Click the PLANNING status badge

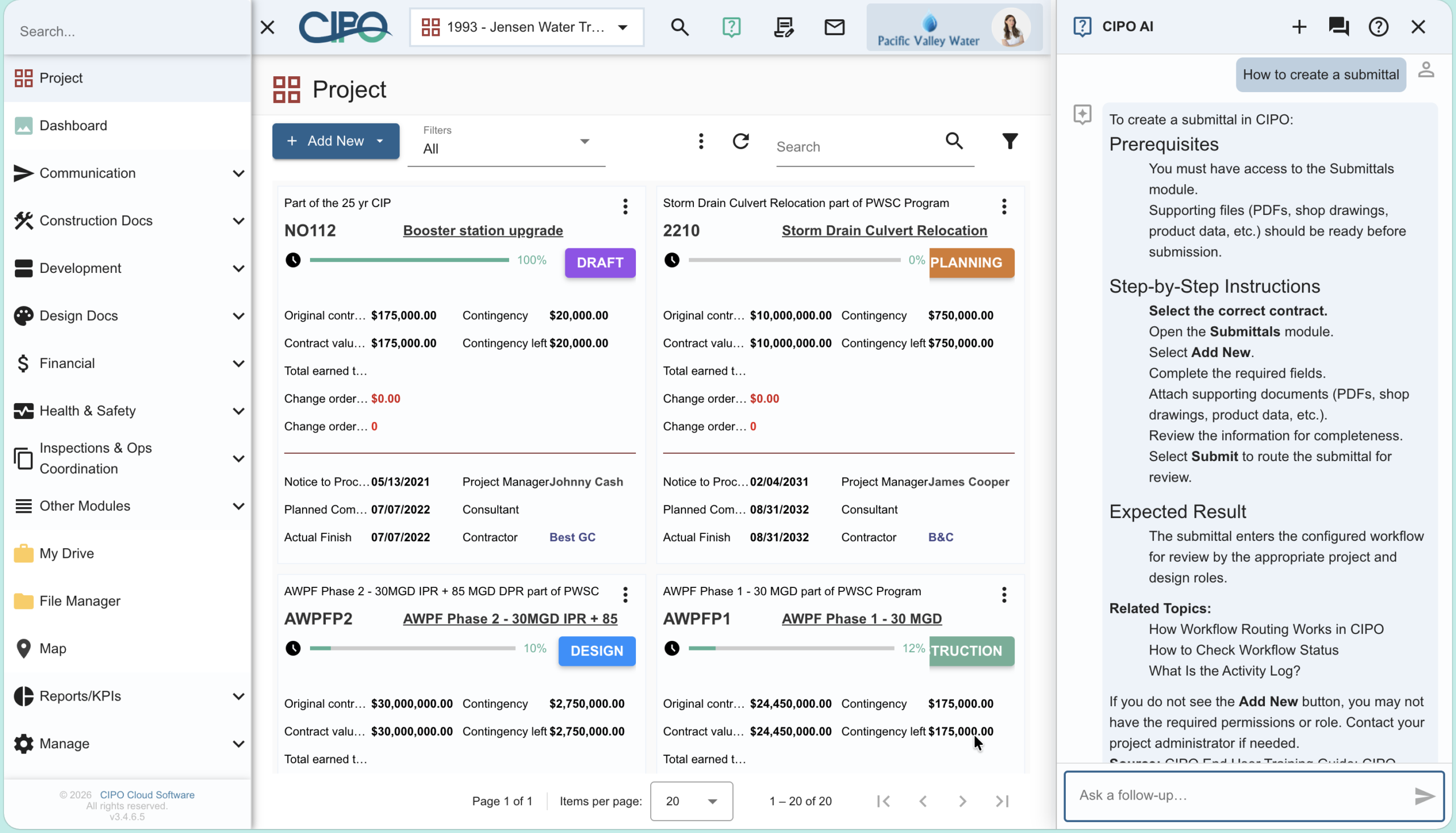pos(971,263)
